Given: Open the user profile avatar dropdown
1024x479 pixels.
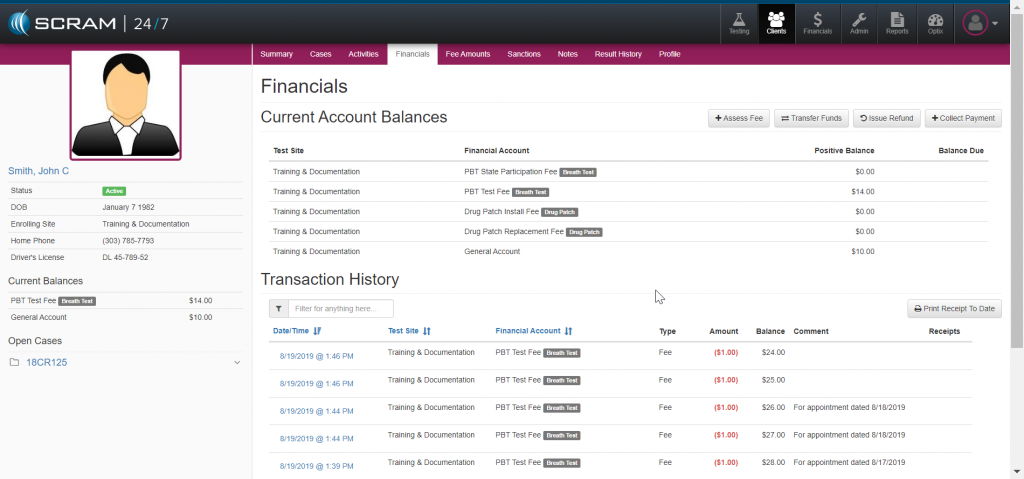Looking at the screenshot, I should (979, 23).
